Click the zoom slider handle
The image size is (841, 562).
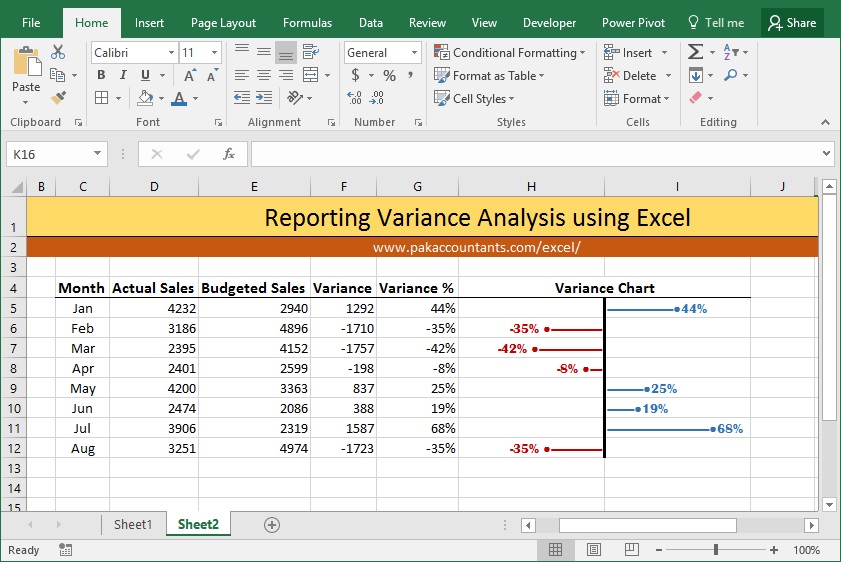pyautogui.click(x=715, y=550)
